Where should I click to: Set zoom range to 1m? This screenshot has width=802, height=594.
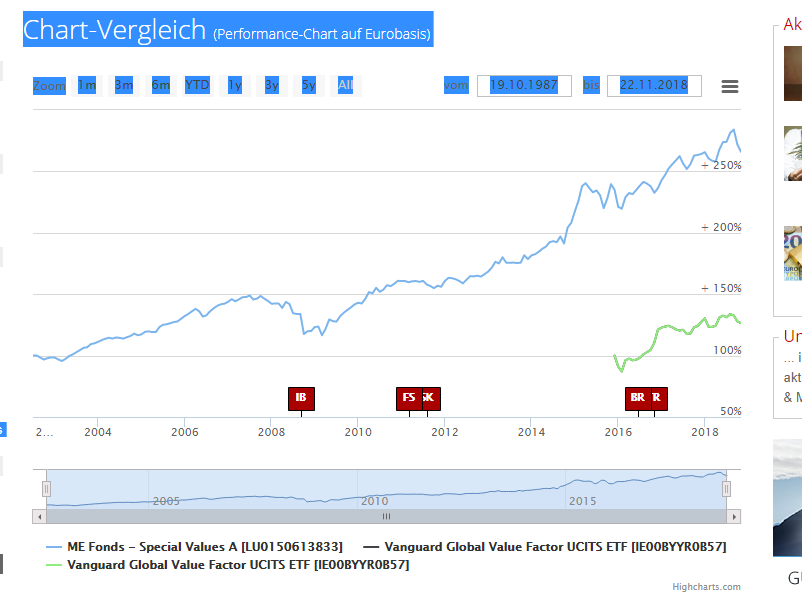pos(87,85)
